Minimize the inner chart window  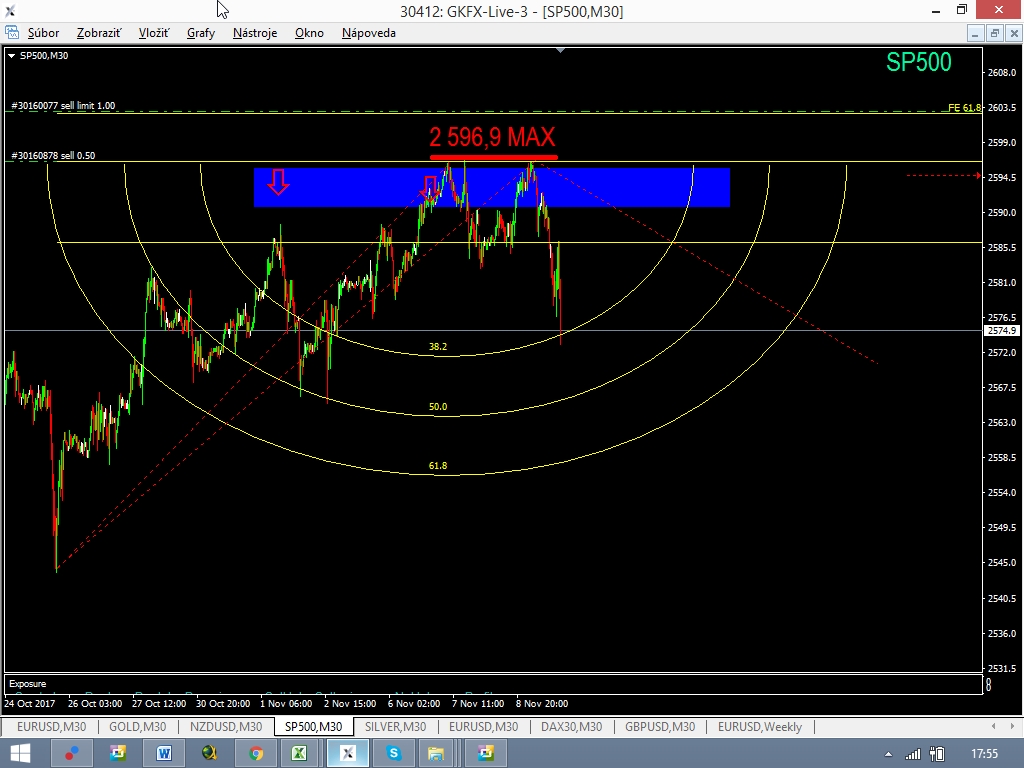tap(975, 33)
